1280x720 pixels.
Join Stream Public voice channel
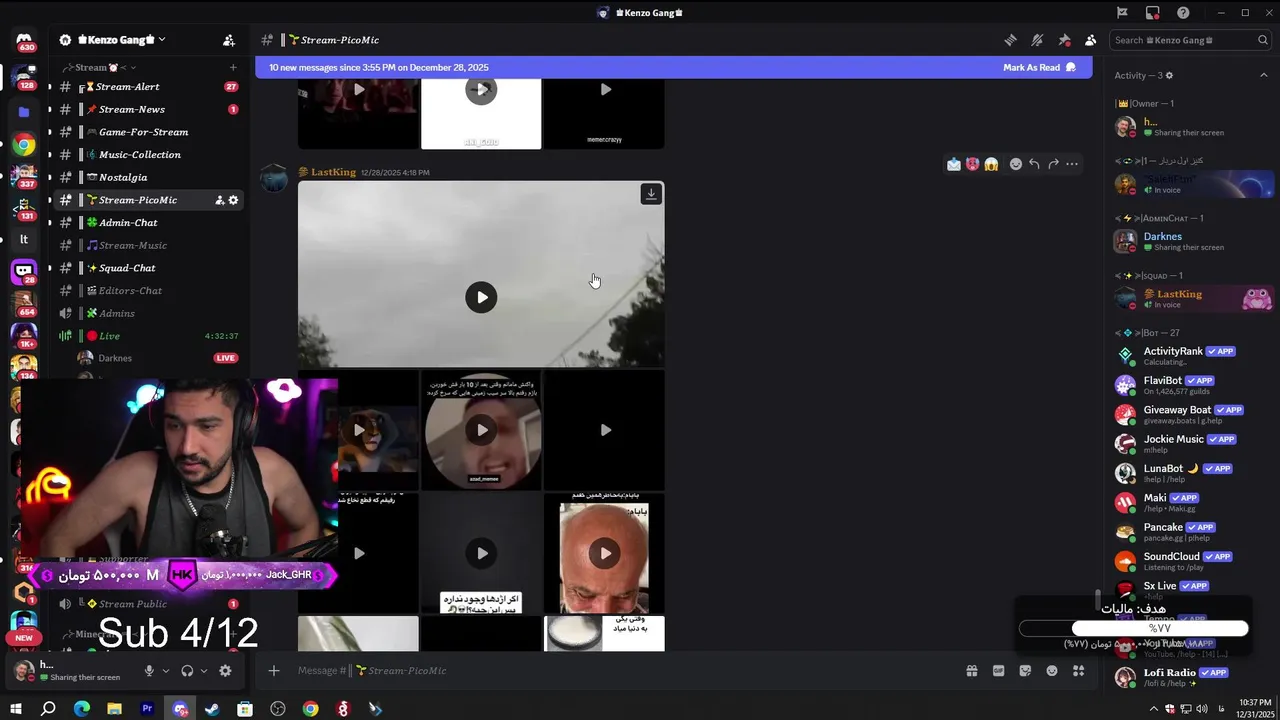point(148,604)
